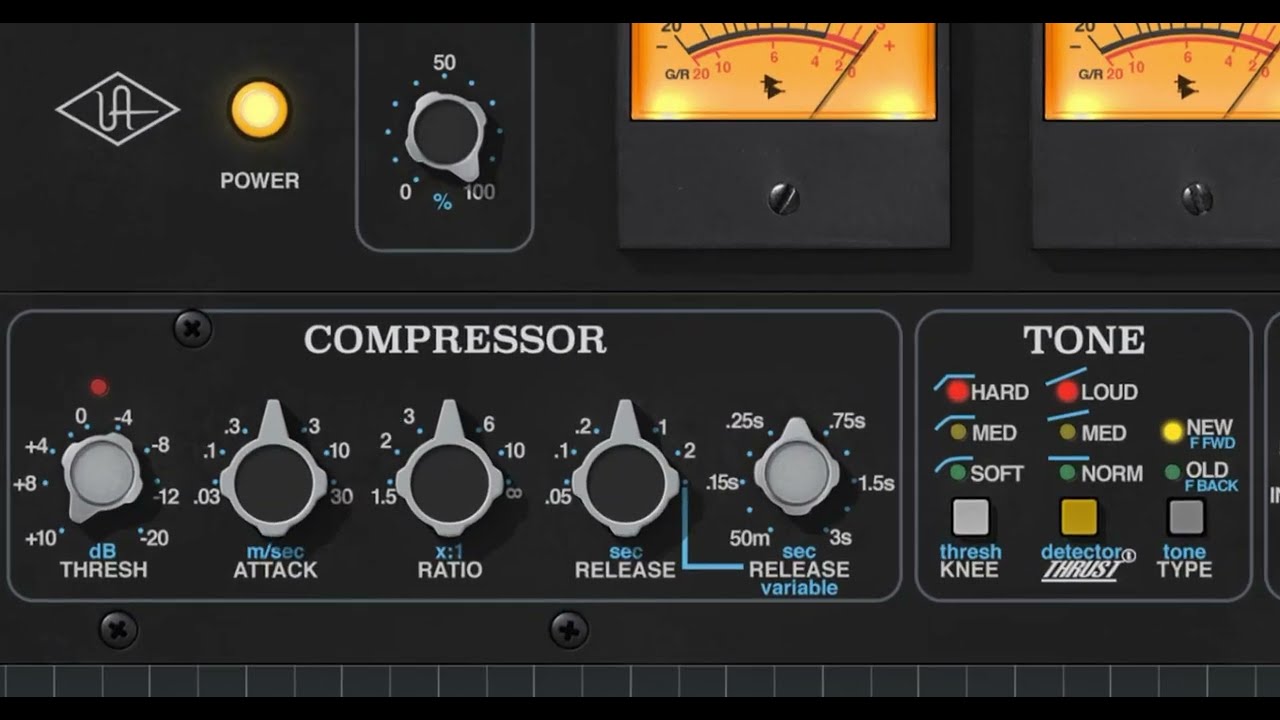The image size is (1280, 720).
Task: Turn the THRESH dB knob
Action: pyautogui.click(x=100, y=474)
